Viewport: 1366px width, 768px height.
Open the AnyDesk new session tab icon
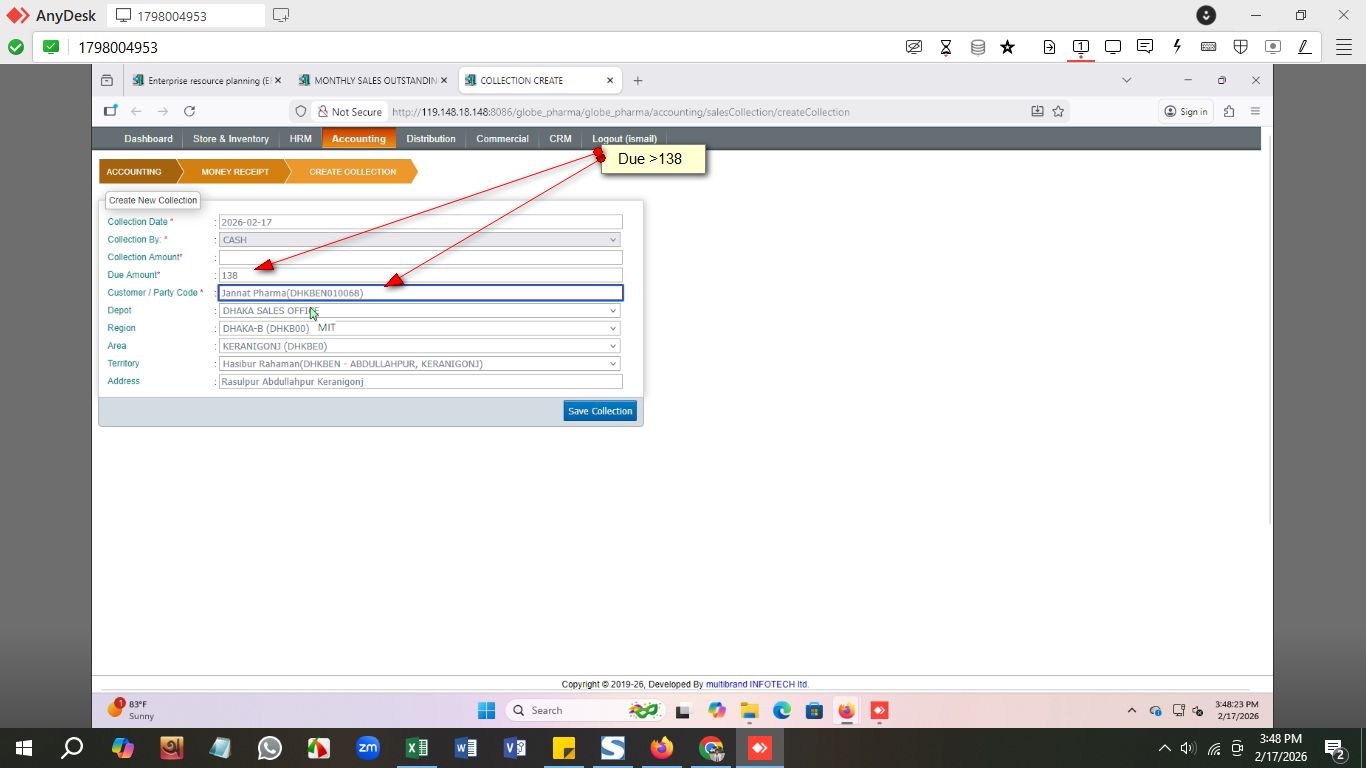(281, 15)
